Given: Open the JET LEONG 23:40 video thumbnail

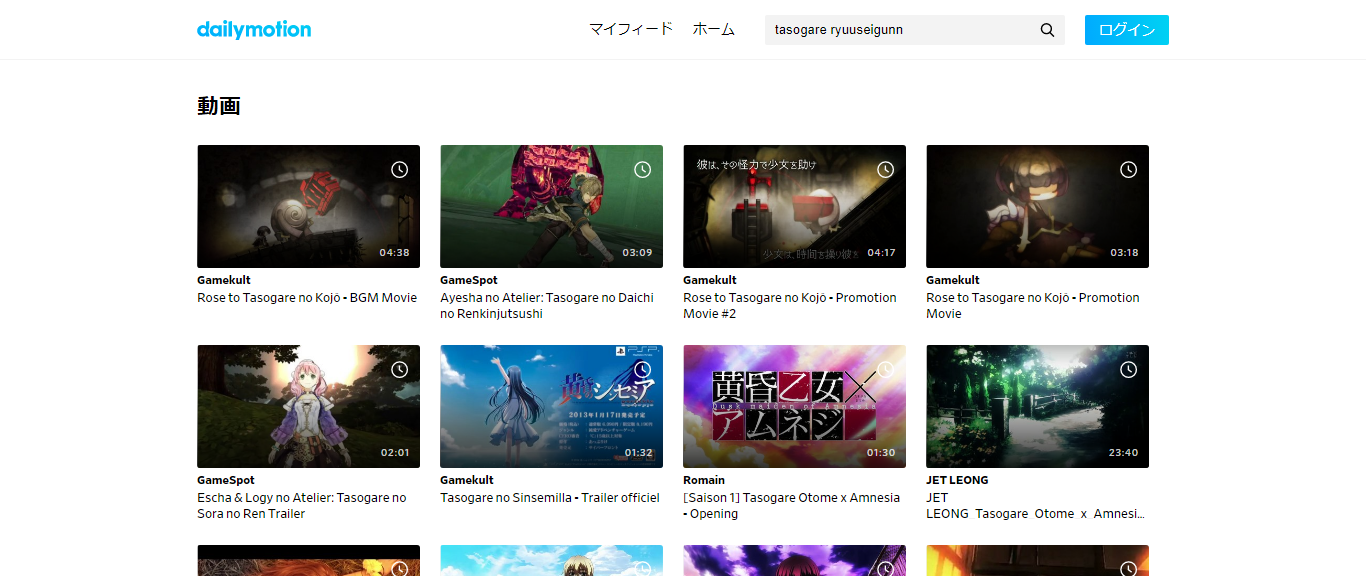Looking at the screenshot, I should [x=1037, y=406].
